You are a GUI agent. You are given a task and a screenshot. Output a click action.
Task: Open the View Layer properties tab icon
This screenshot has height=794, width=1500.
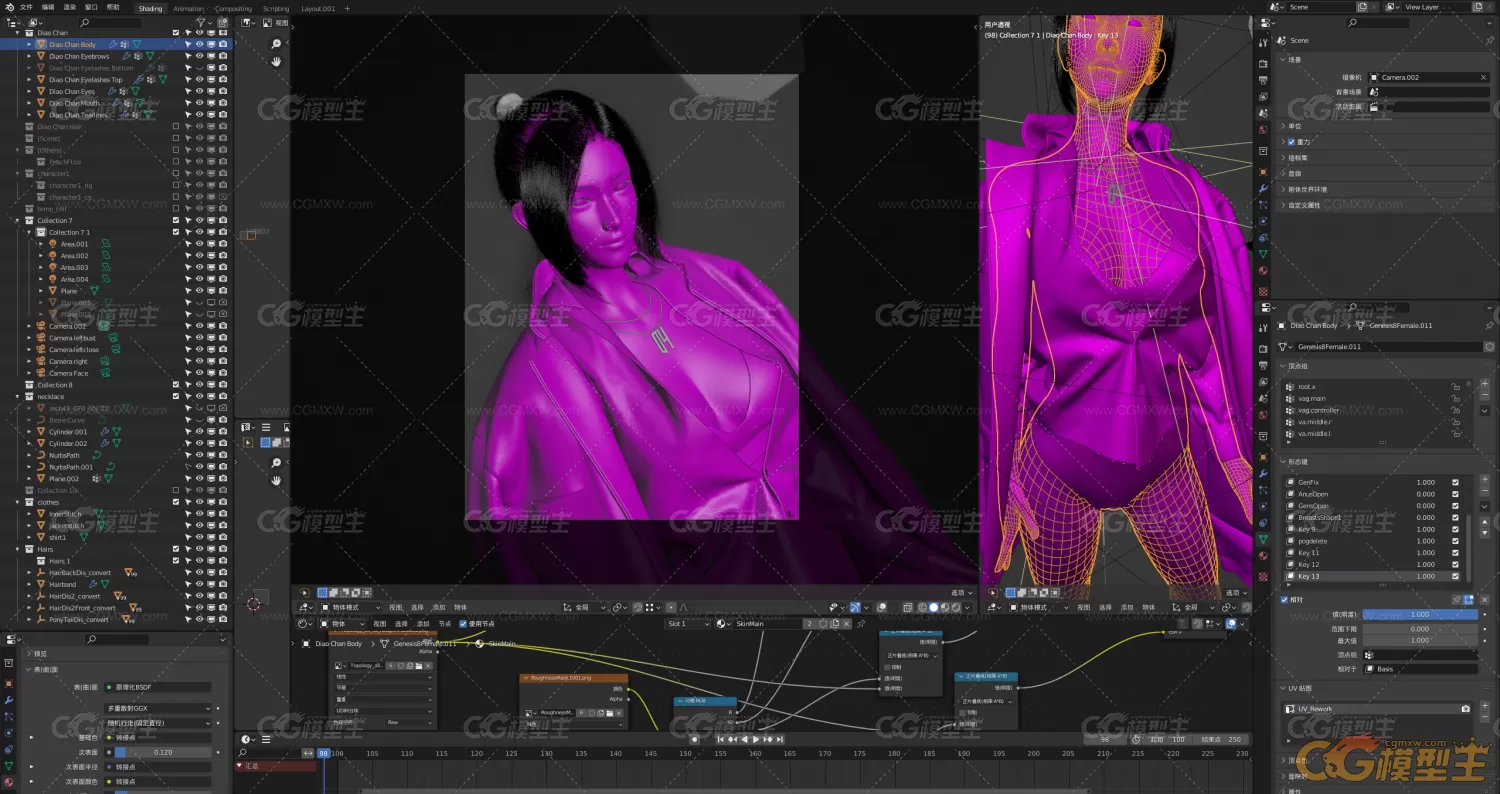coord(1263,96)
